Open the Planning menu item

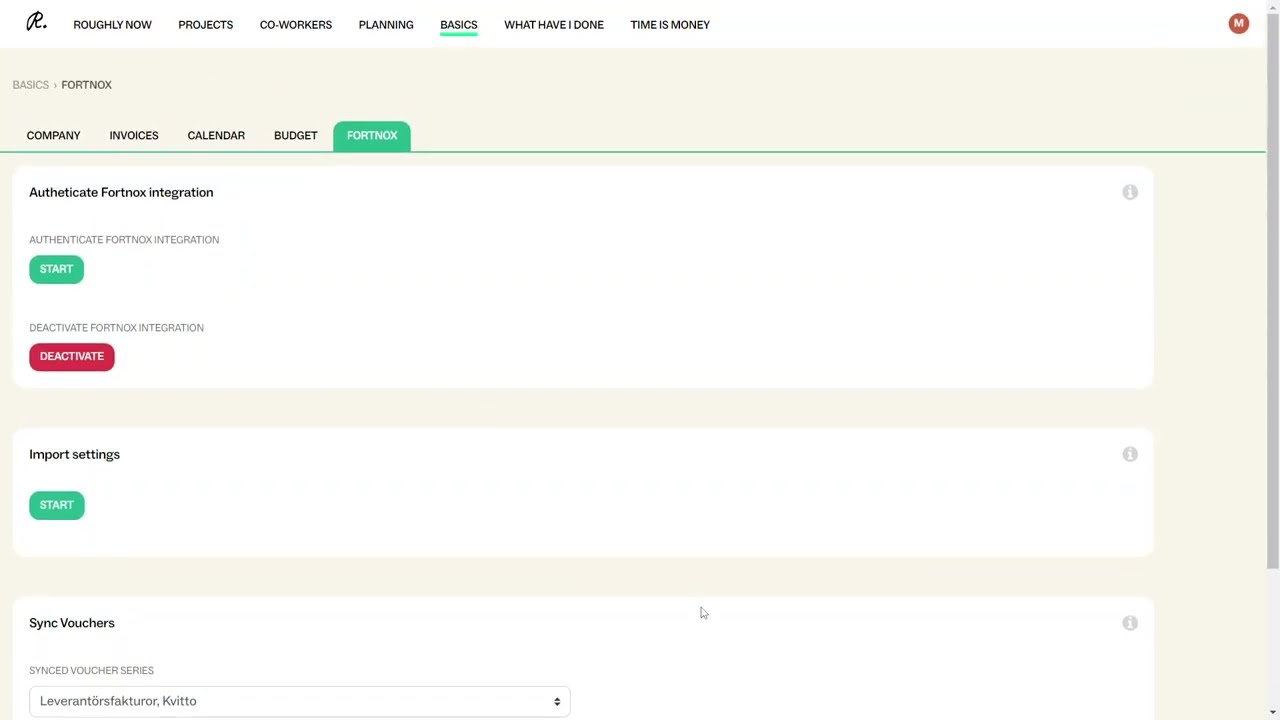(386, 25)
